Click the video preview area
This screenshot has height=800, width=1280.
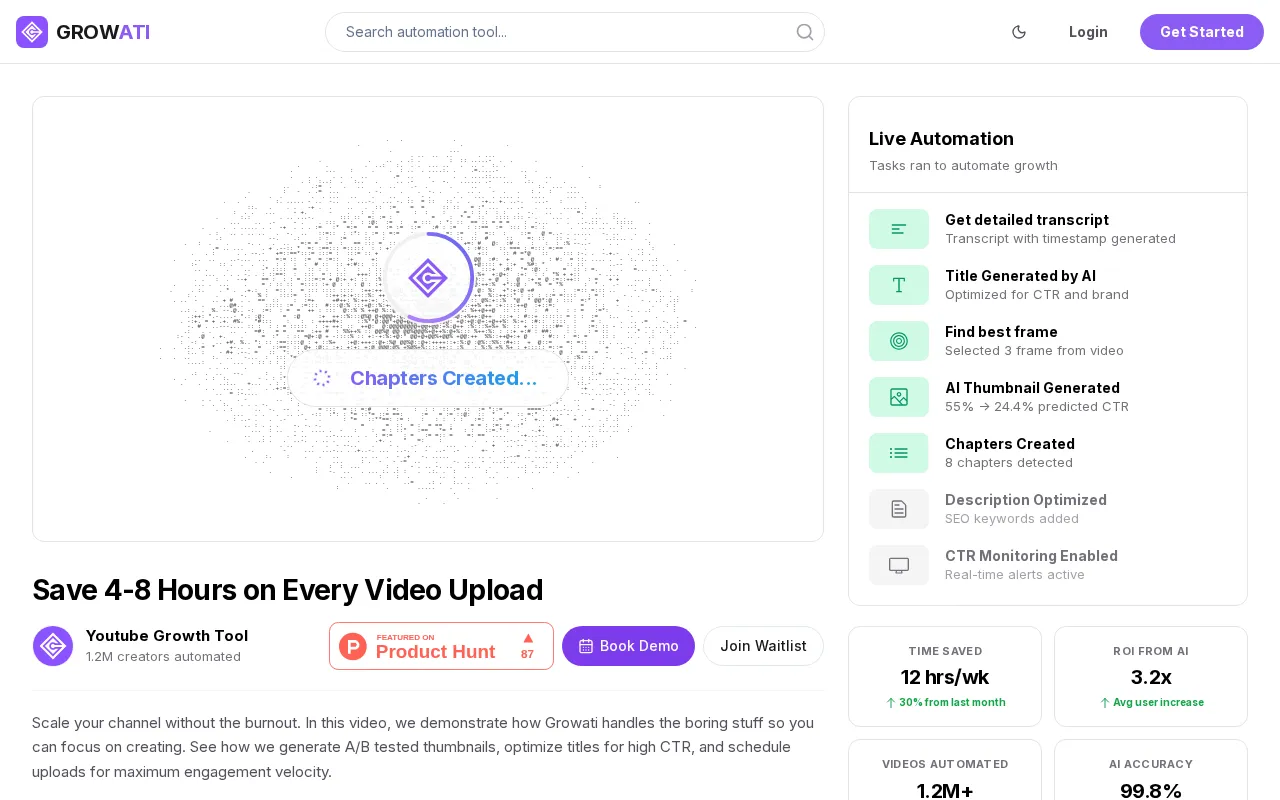tap(428, 319)
